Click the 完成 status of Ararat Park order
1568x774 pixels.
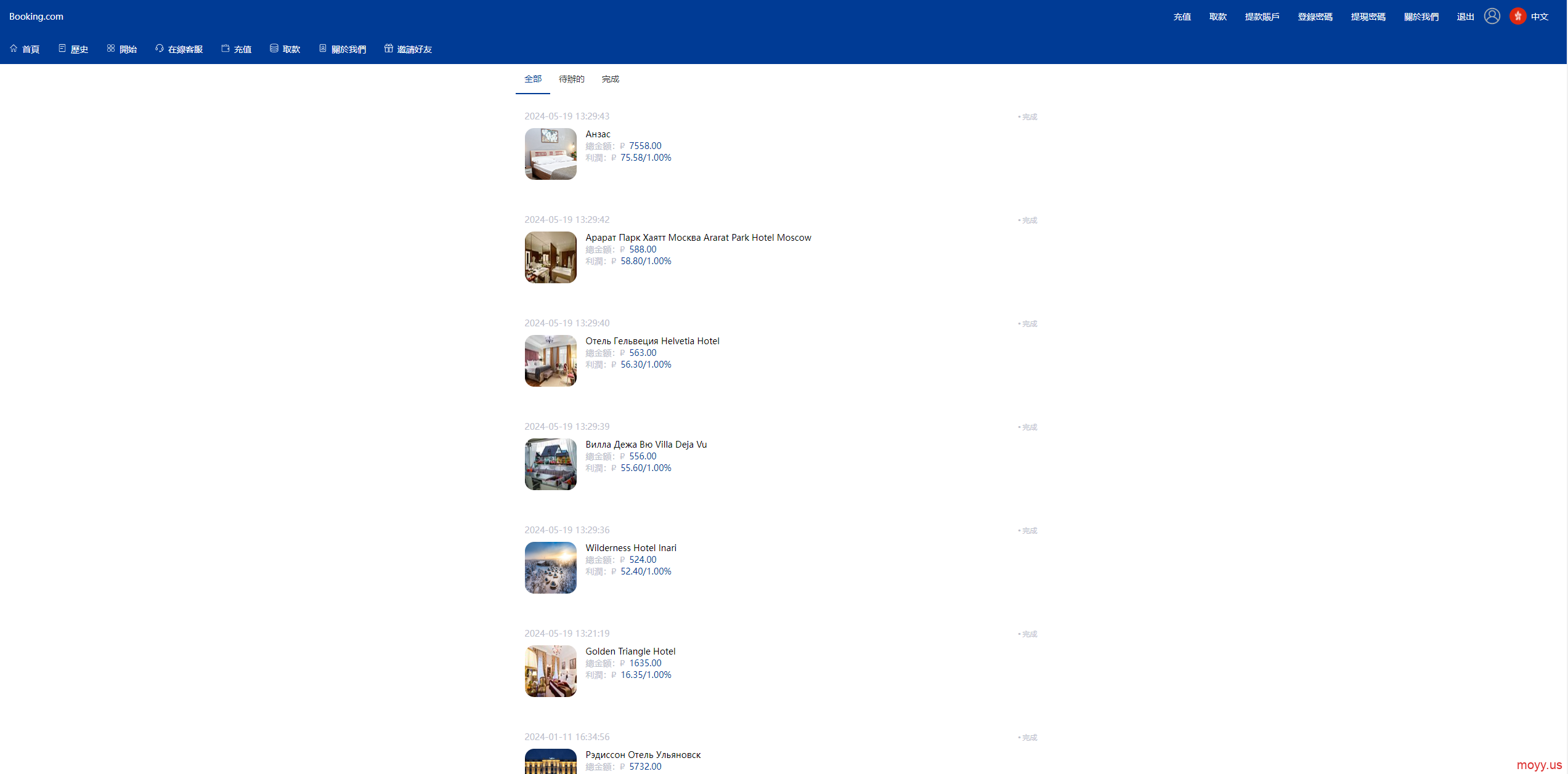click(1029, 220)
